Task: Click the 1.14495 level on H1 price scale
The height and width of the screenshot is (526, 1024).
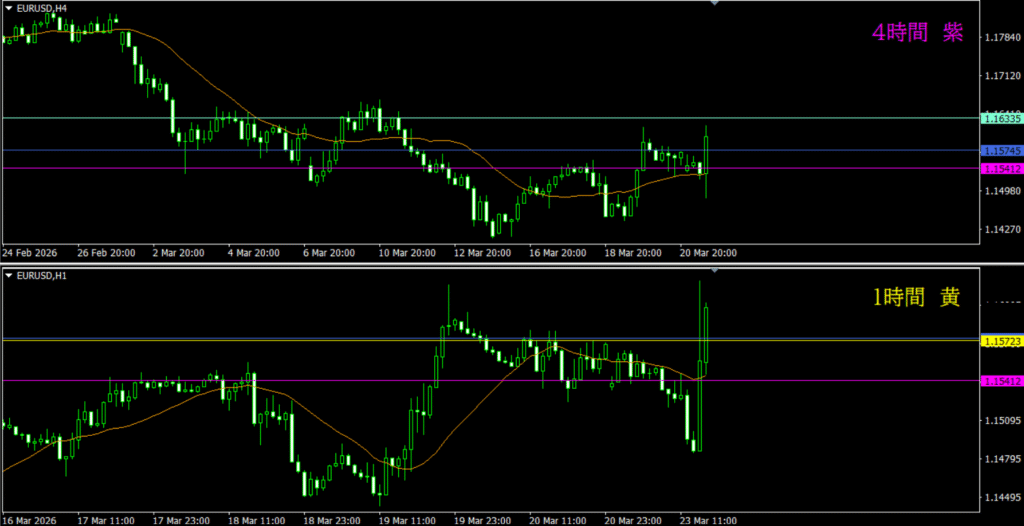Action: [x=1001, y=498]
